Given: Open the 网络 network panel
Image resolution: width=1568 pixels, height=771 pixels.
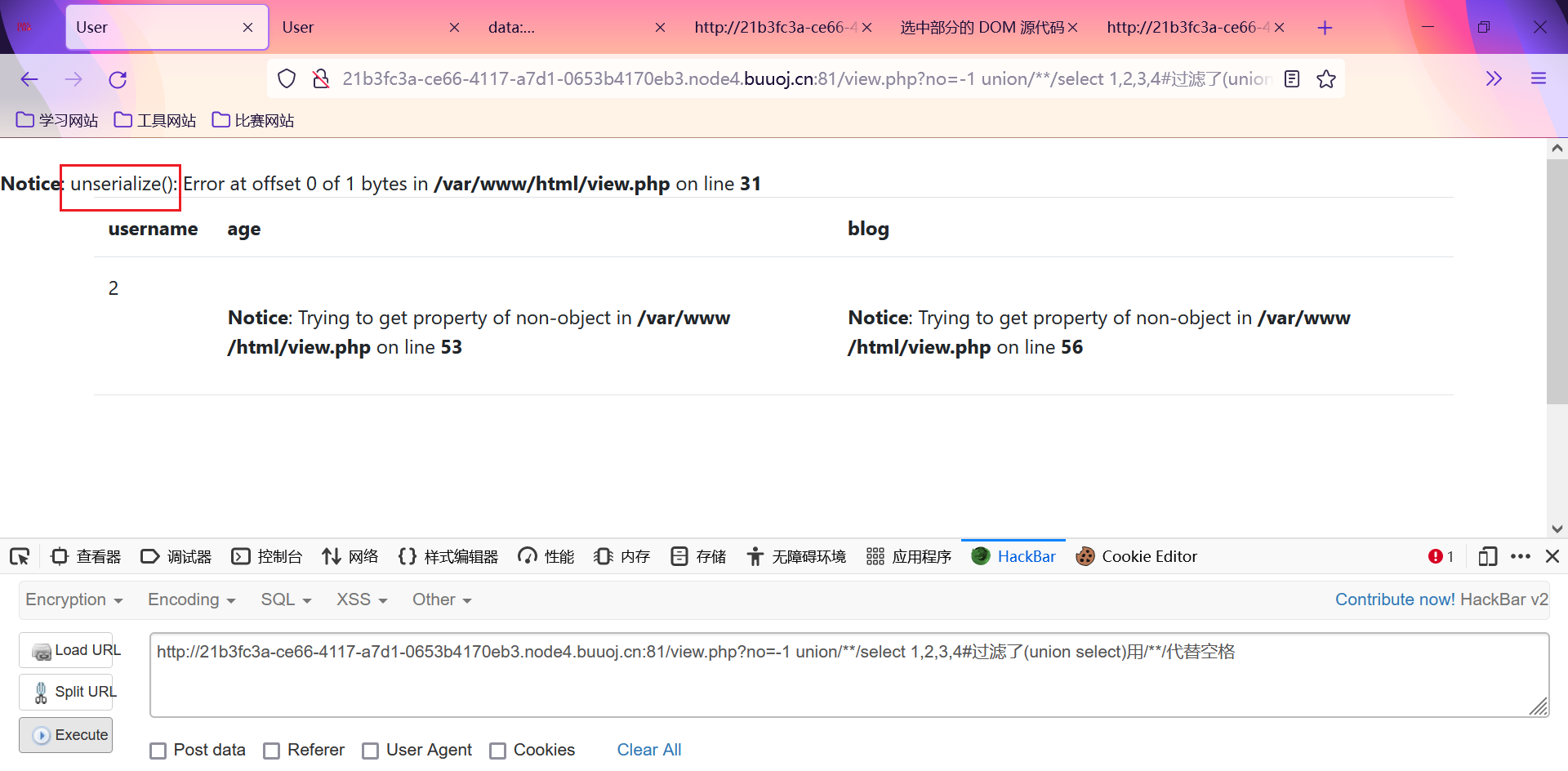Looking at the screenshot, I should point(350,557).
